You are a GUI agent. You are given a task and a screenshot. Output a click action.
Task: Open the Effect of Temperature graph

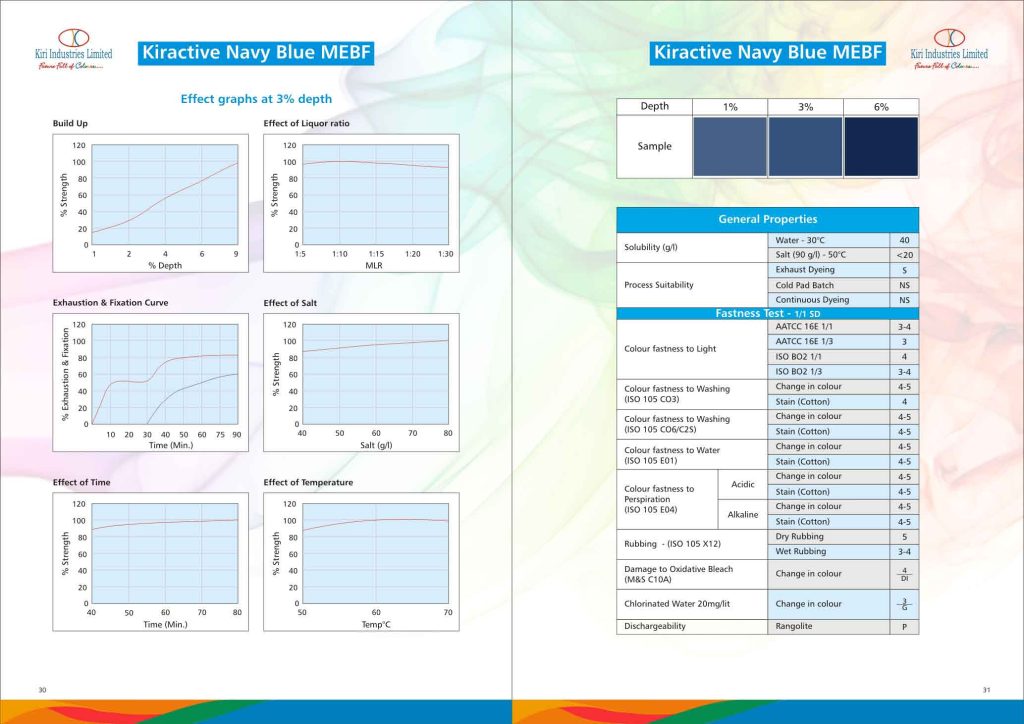coord(361,562)
